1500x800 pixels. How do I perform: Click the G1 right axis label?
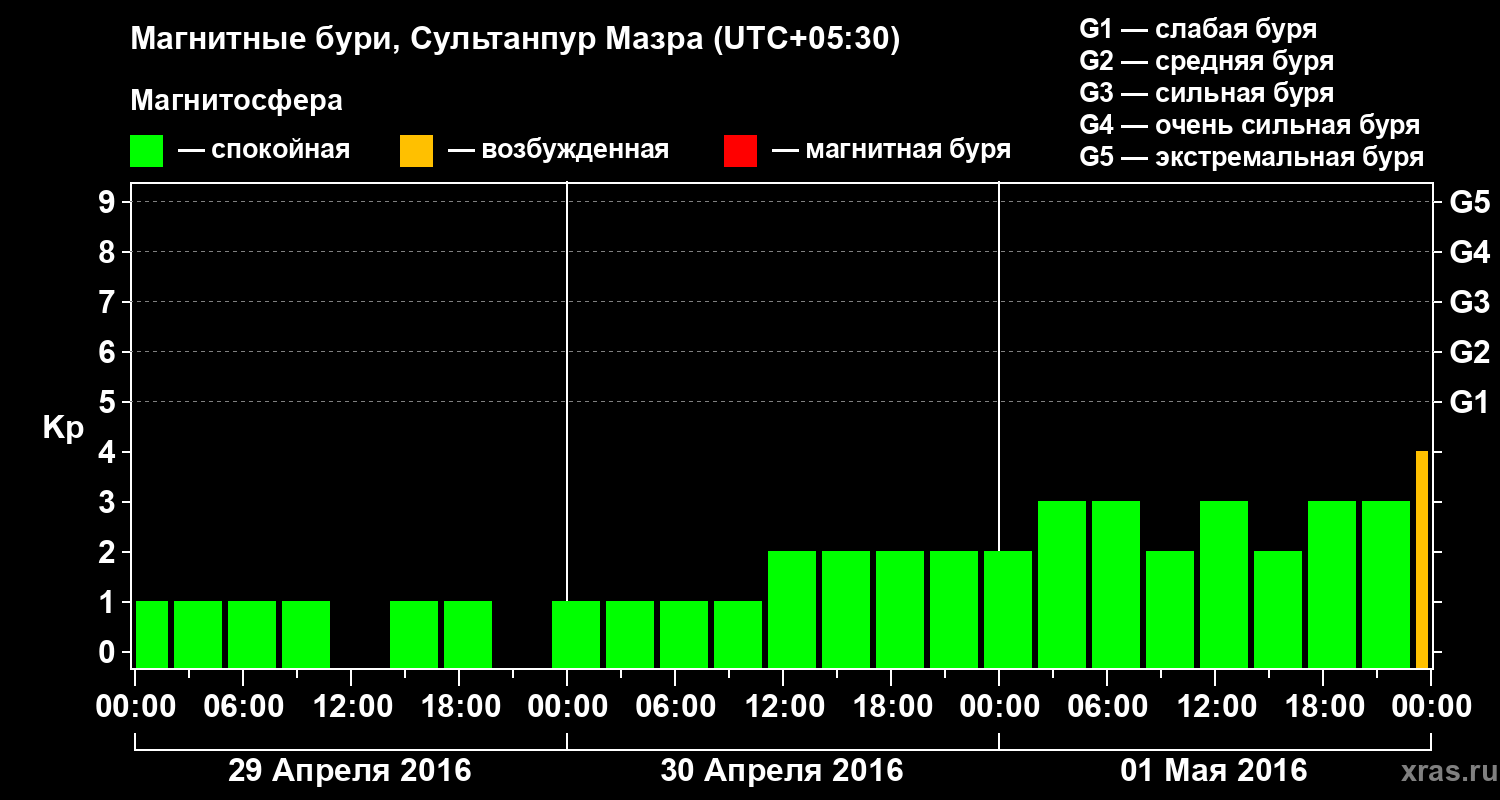point(1469,402)
